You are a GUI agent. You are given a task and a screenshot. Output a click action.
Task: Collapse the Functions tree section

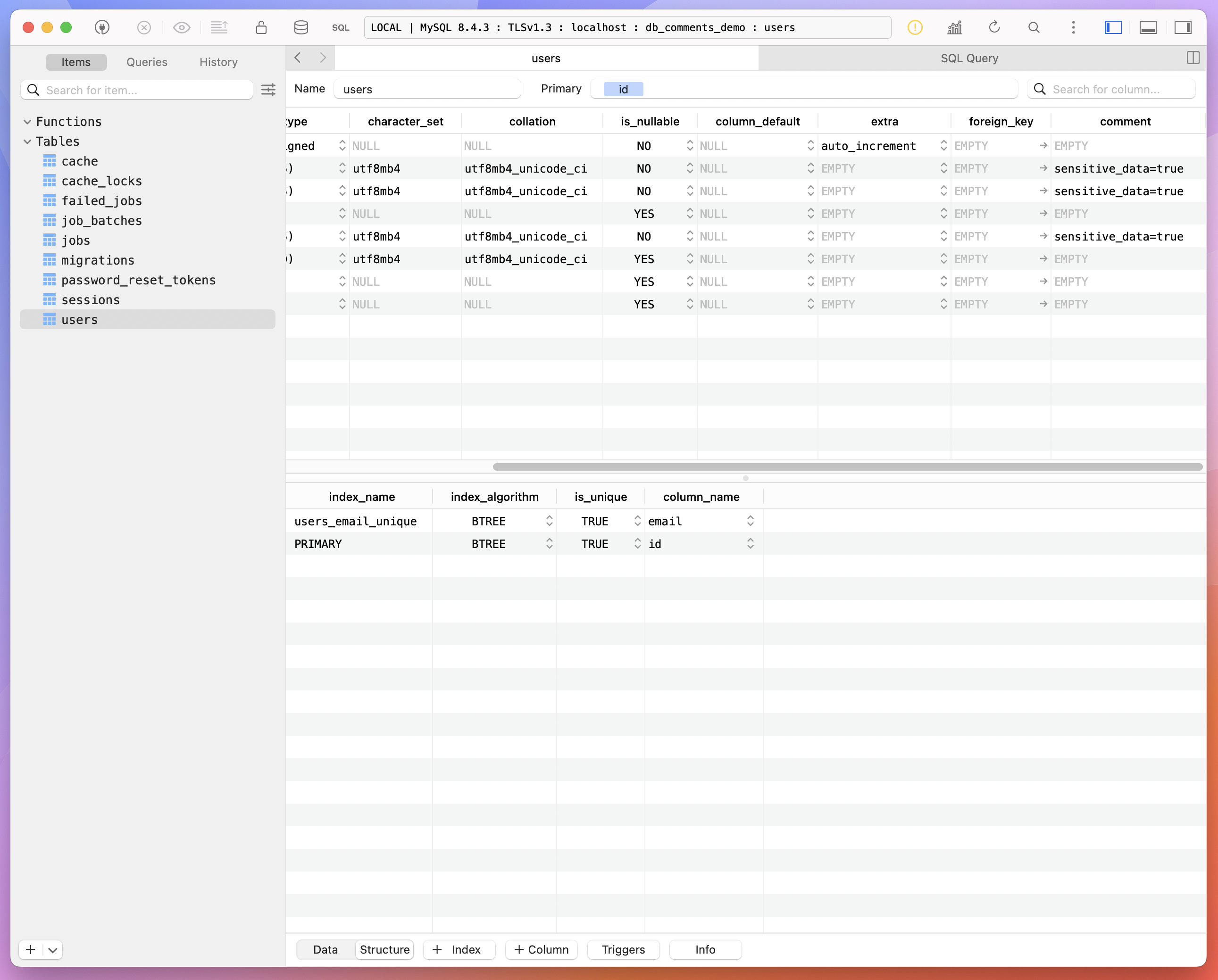pyautogui.click(x=27, y=122)
